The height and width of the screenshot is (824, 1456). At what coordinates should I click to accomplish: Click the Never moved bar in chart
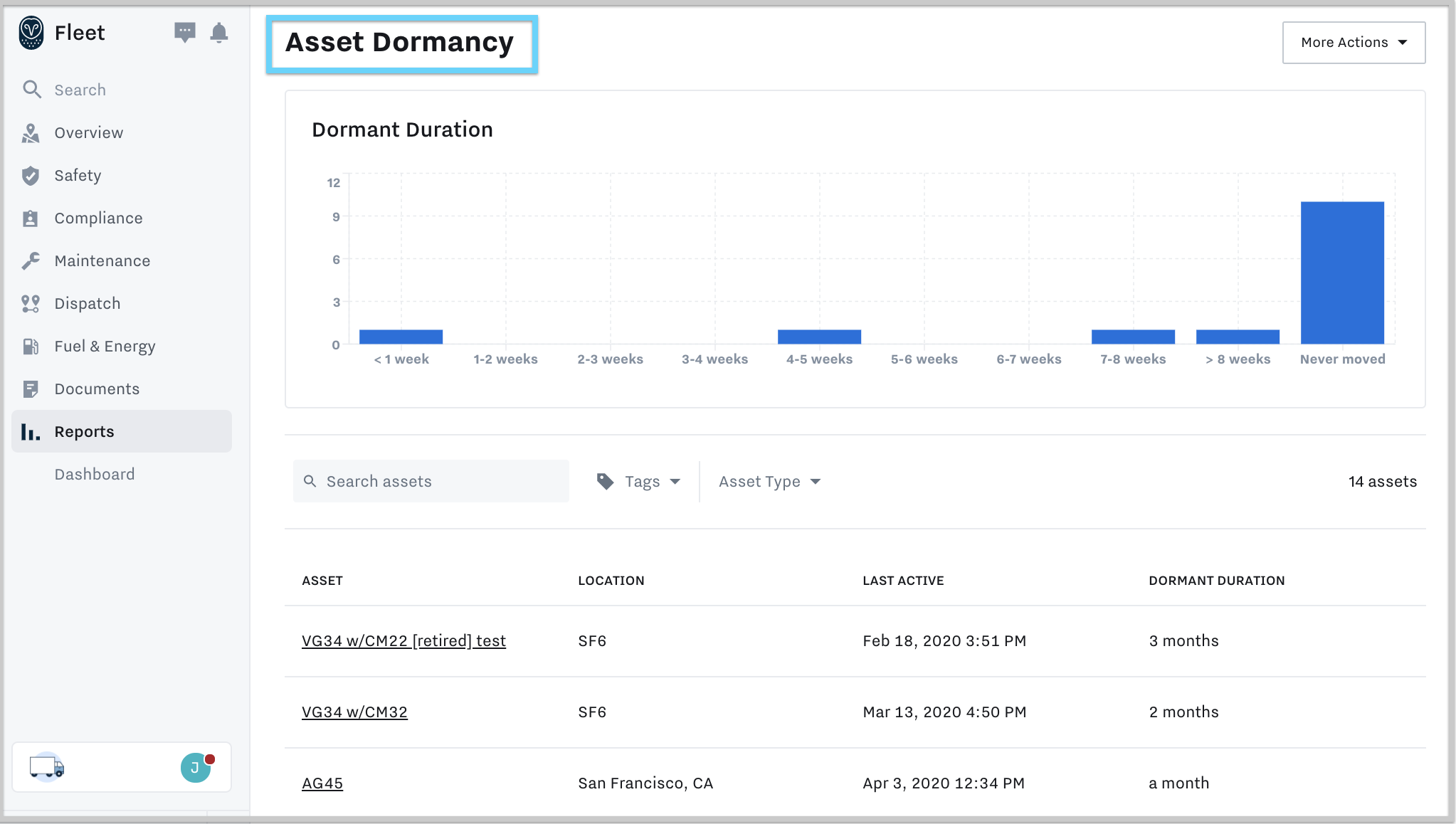tap(1342, 273)
